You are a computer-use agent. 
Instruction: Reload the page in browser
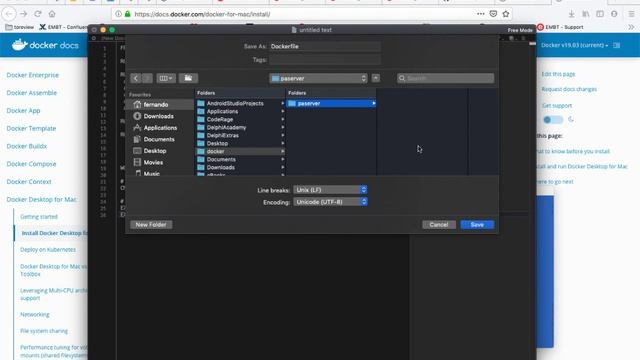[38, 14]
